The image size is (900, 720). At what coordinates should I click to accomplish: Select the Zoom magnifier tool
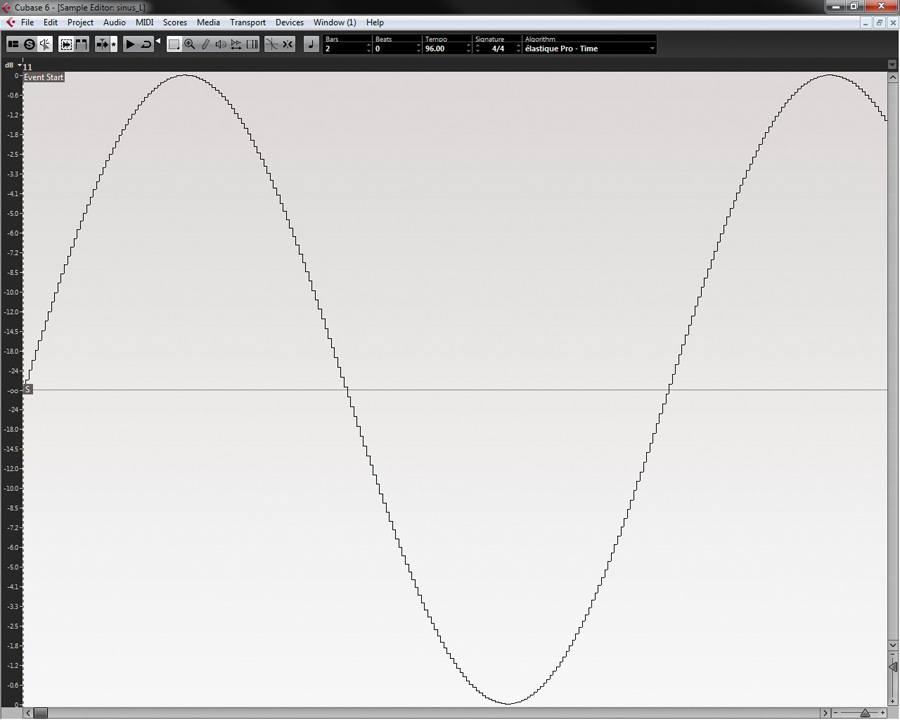(189, 44)
